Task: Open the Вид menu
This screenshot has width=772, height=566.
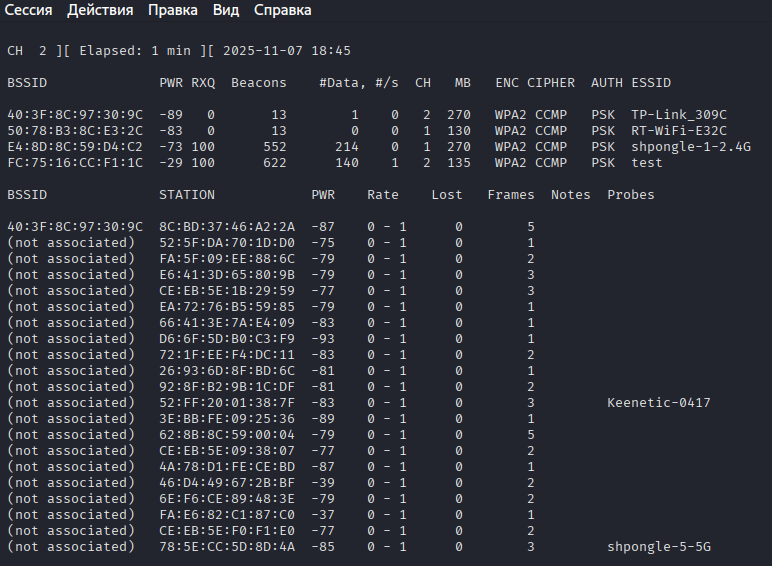Action: tap(226, 10)
